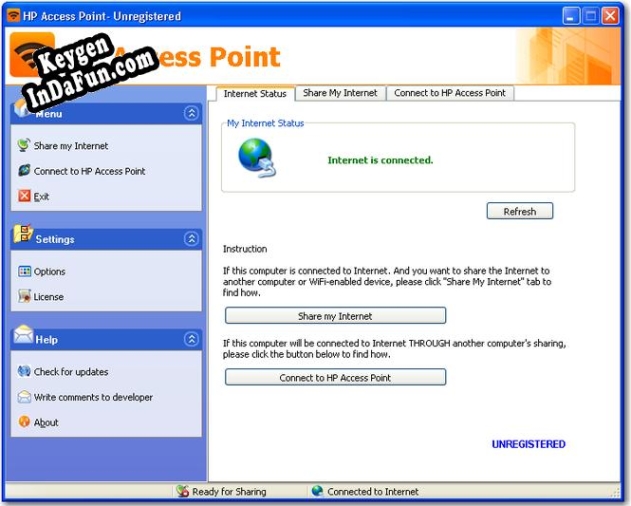Select Connect to HP Access Point sidebar text
631x506 pixels.
[89, 171]
